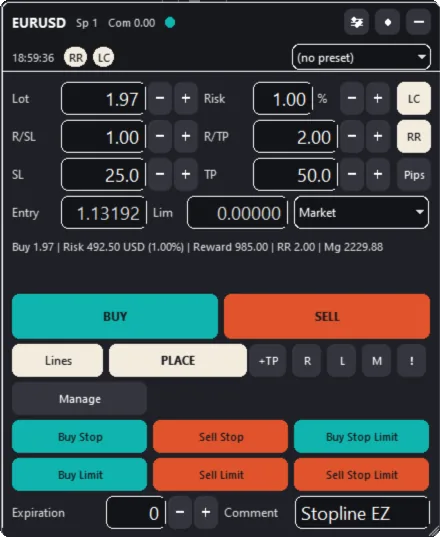Toggle the round LC badge beside the clock

tap(103, 57)
